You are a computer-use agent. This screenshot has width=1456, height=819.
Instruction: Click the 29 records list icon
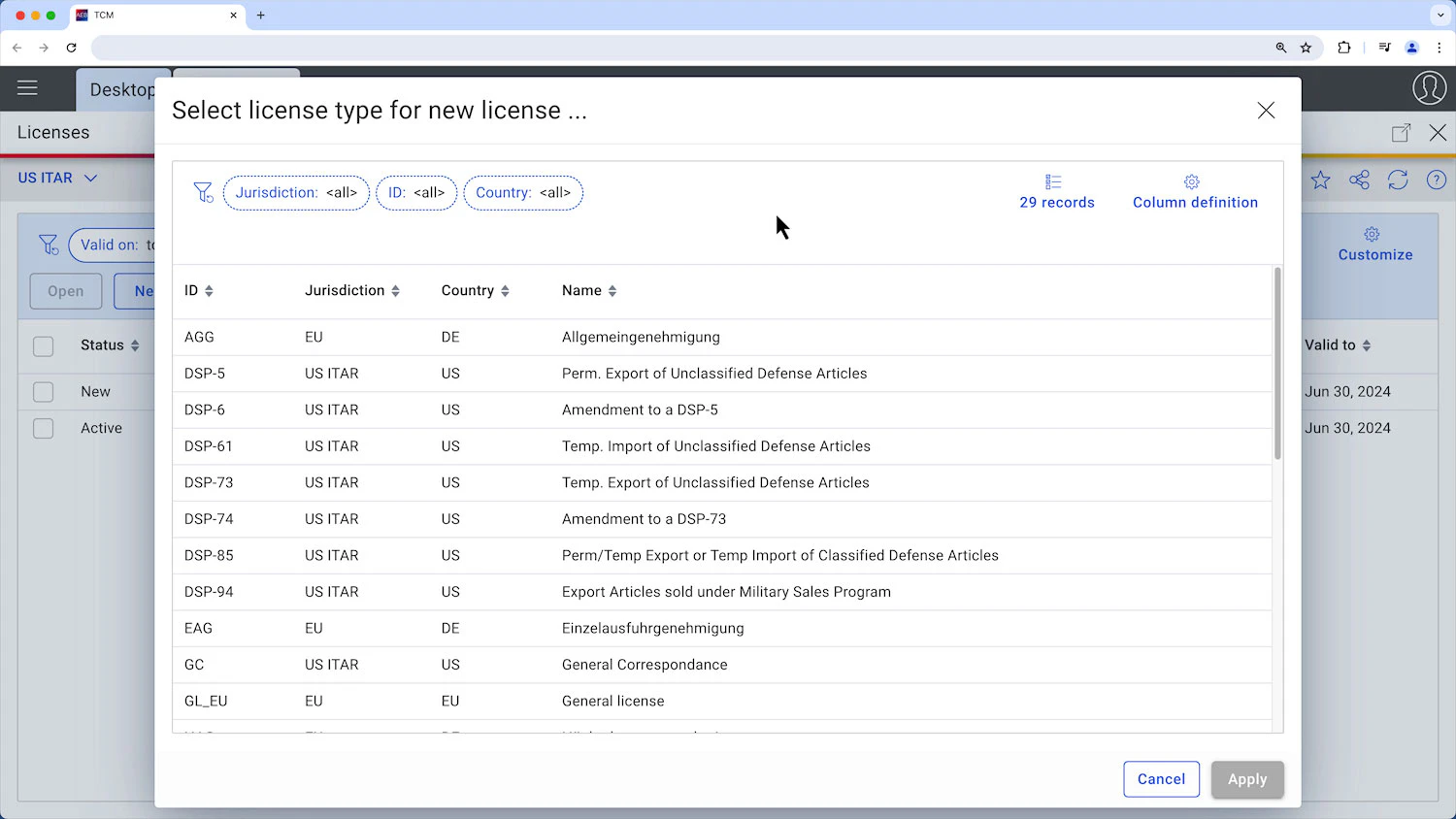click(x=1053, y=181)
